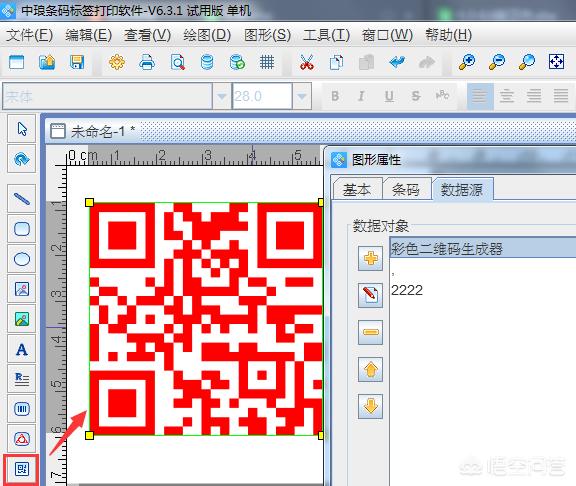
Task: Set text alignment to justified
Action: tap(561, 96)
